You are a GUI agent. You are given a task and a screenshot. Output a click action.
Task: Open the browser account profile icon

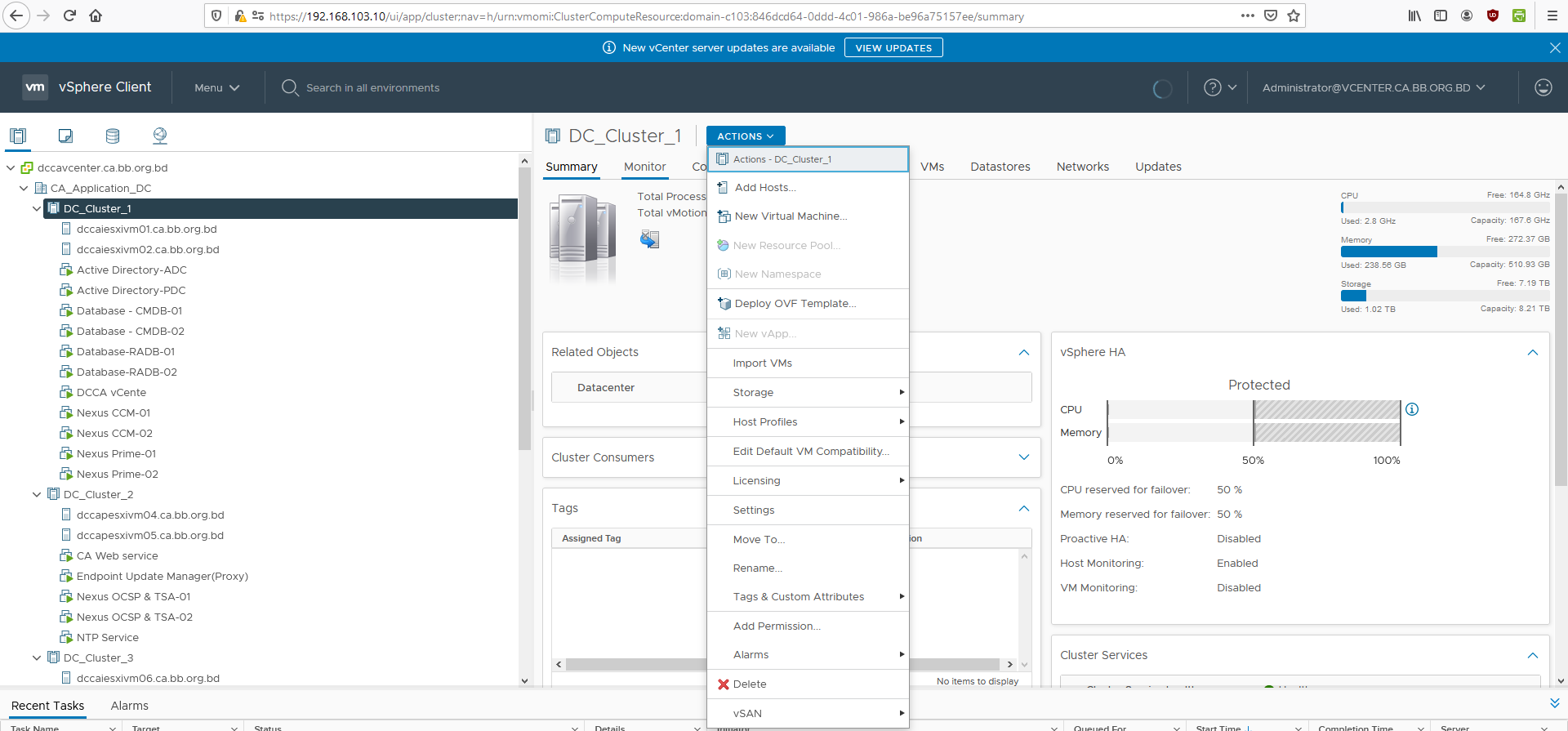(1467, 16)
